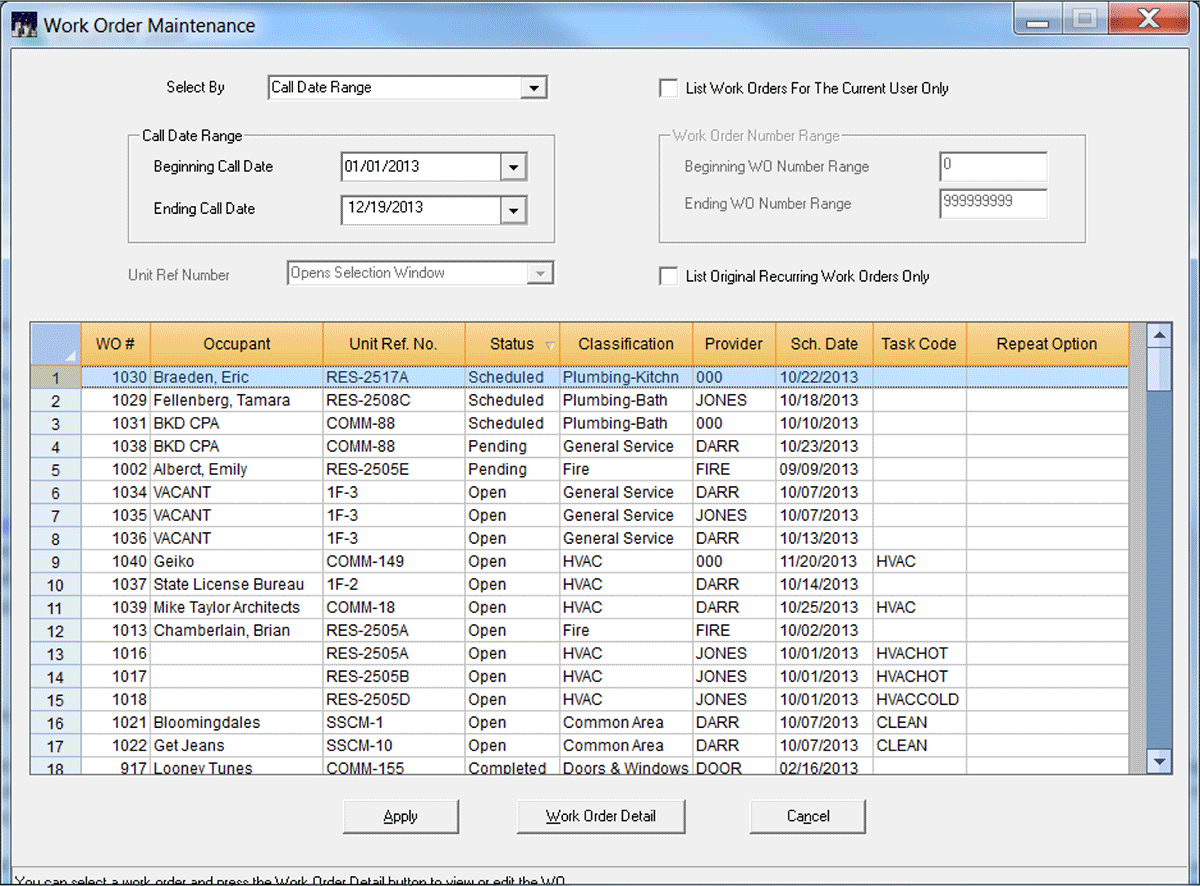Select the State License Bureau occupant cell
Screen dimensions: 1200x886
[237, 585]
